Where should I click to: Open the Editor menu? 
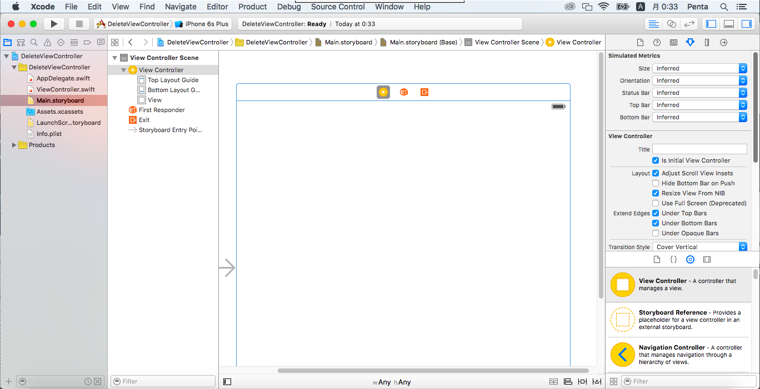(x=217, y=7)
